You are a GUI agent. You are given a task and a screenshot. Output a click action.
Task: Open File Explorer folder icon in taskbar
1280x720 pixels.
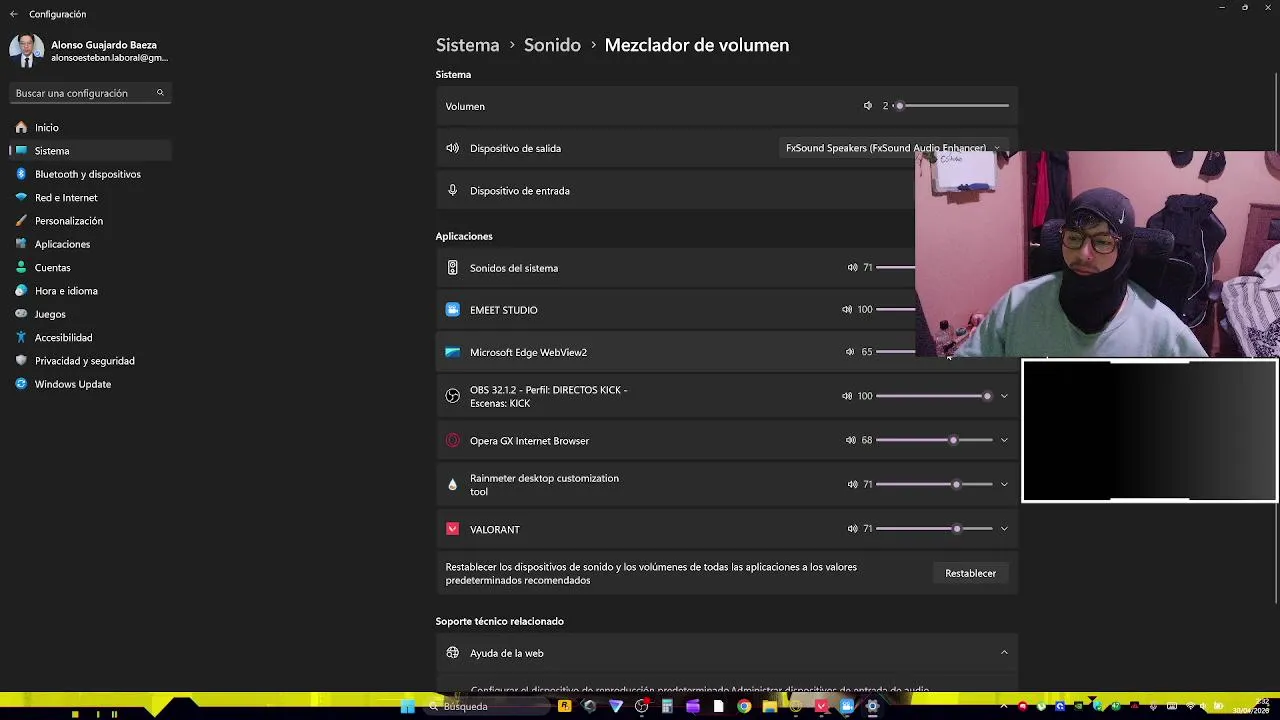pyautogui.click(x=769, y=706)
